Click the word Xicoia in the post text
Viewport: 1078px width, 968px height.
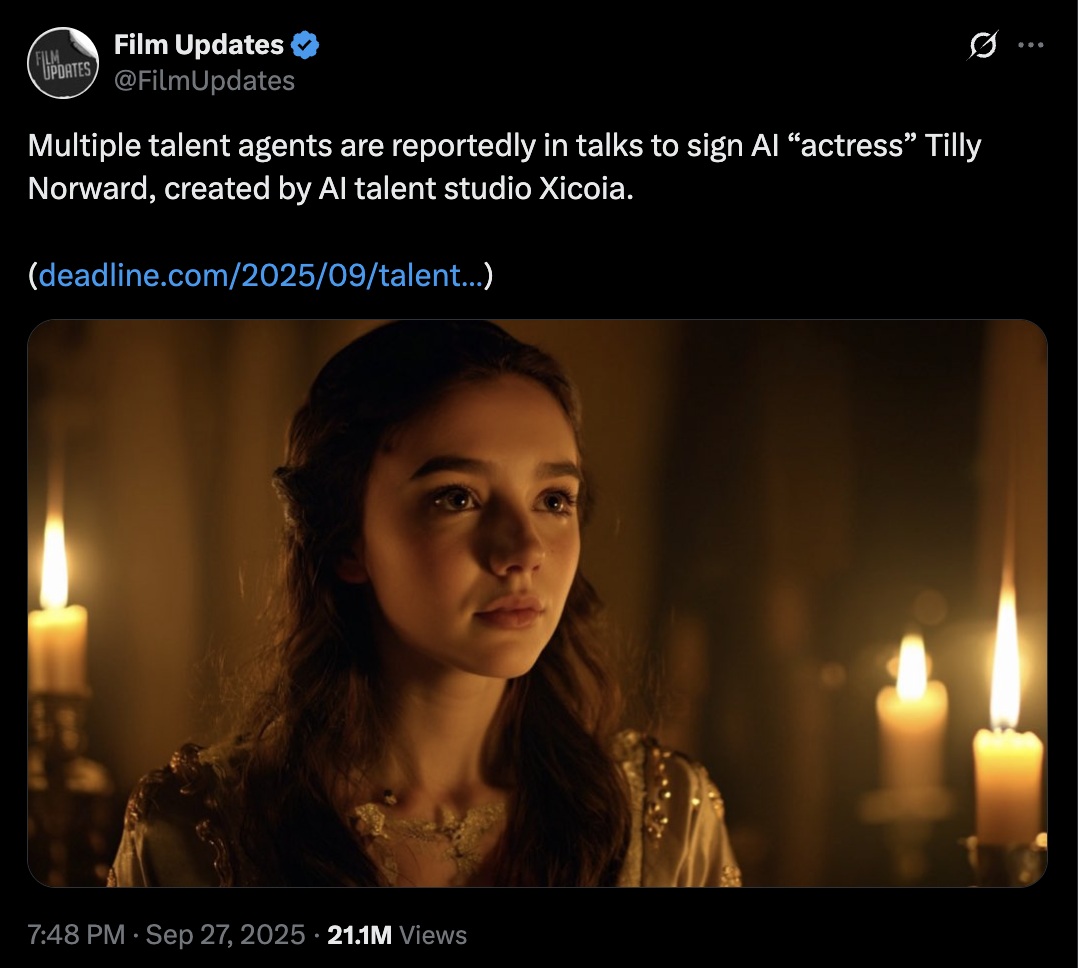coord(584,188)
